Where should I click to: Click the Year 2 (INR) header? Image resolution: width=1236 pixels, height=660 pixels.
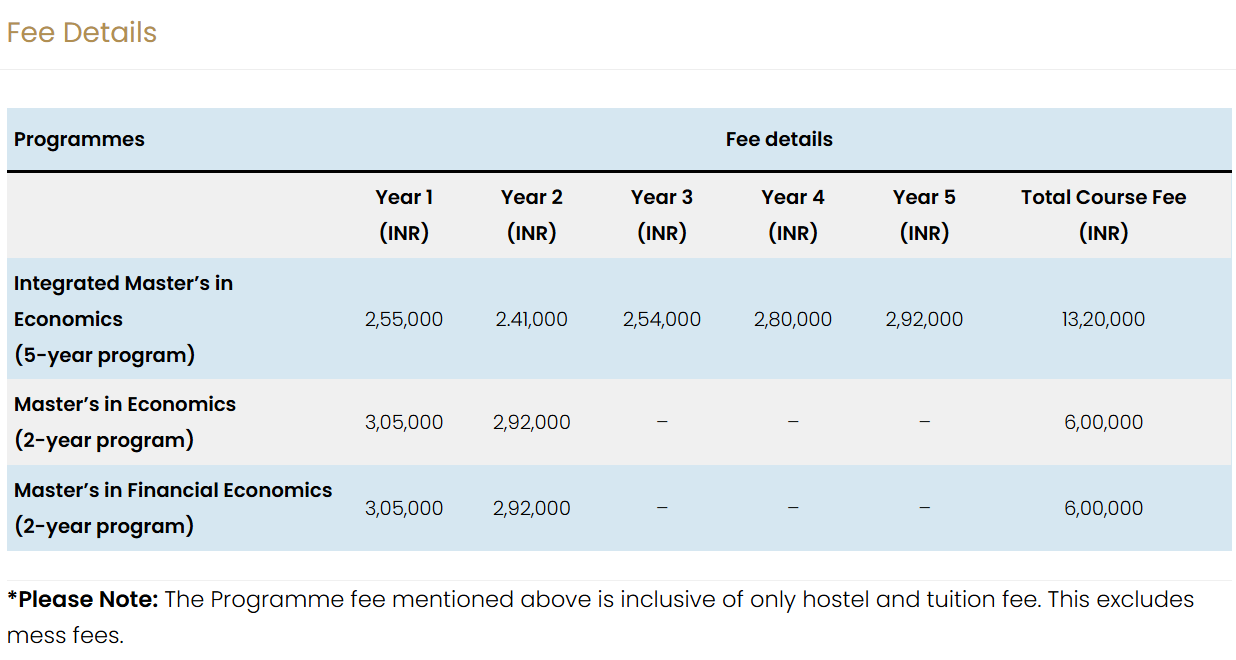click(531, 215)
